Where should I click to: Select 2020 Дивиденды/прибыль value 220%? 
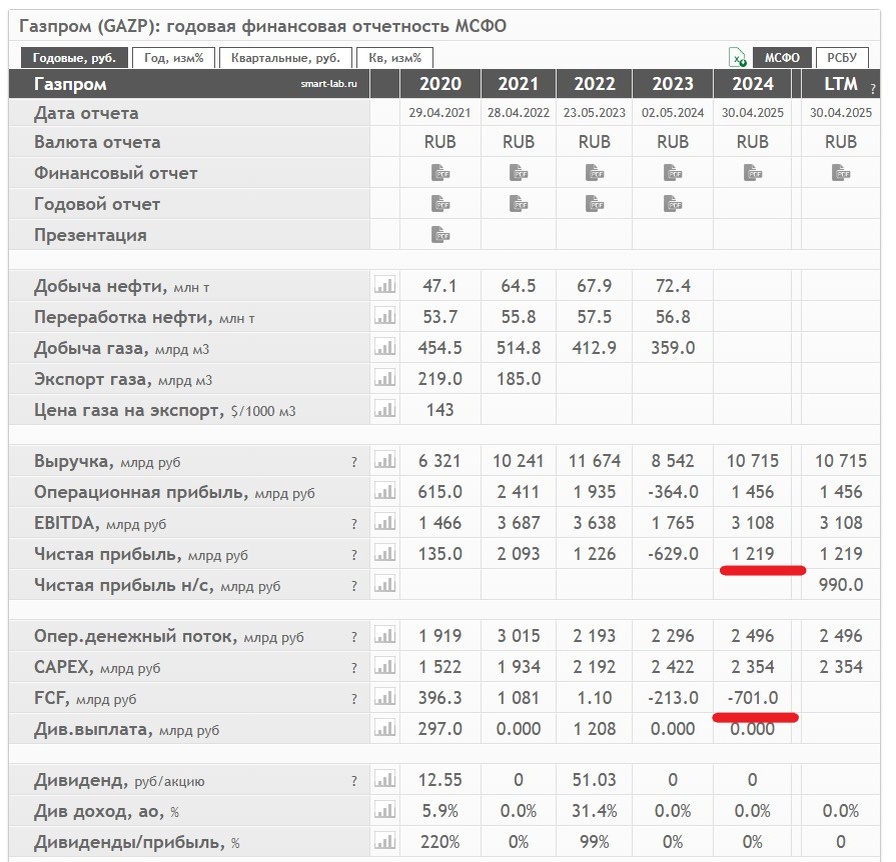tap(440, 841)
